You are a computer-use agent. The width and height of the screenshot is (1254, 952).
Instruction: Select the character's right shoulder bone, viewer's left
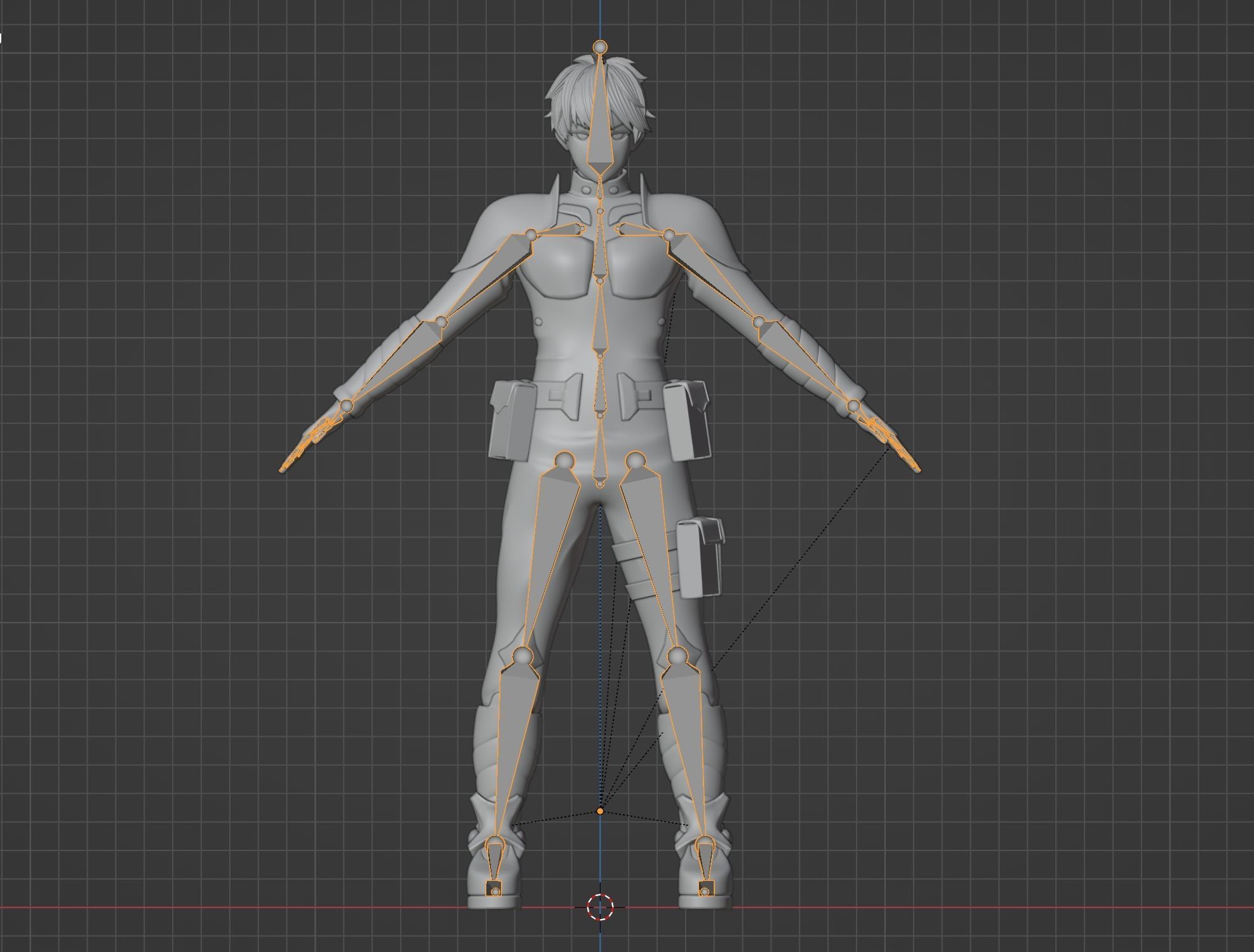point(559,230)
